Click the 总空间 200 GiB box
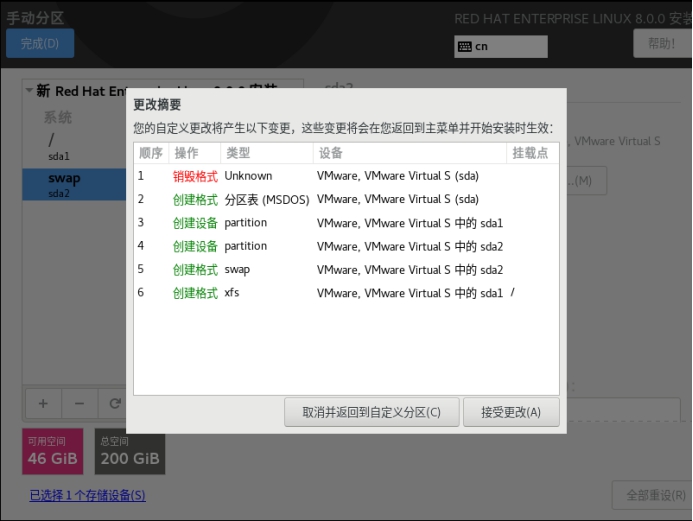The height and width of the screenshot is (521, 693). pyautogui.click(x=130, y=451)
